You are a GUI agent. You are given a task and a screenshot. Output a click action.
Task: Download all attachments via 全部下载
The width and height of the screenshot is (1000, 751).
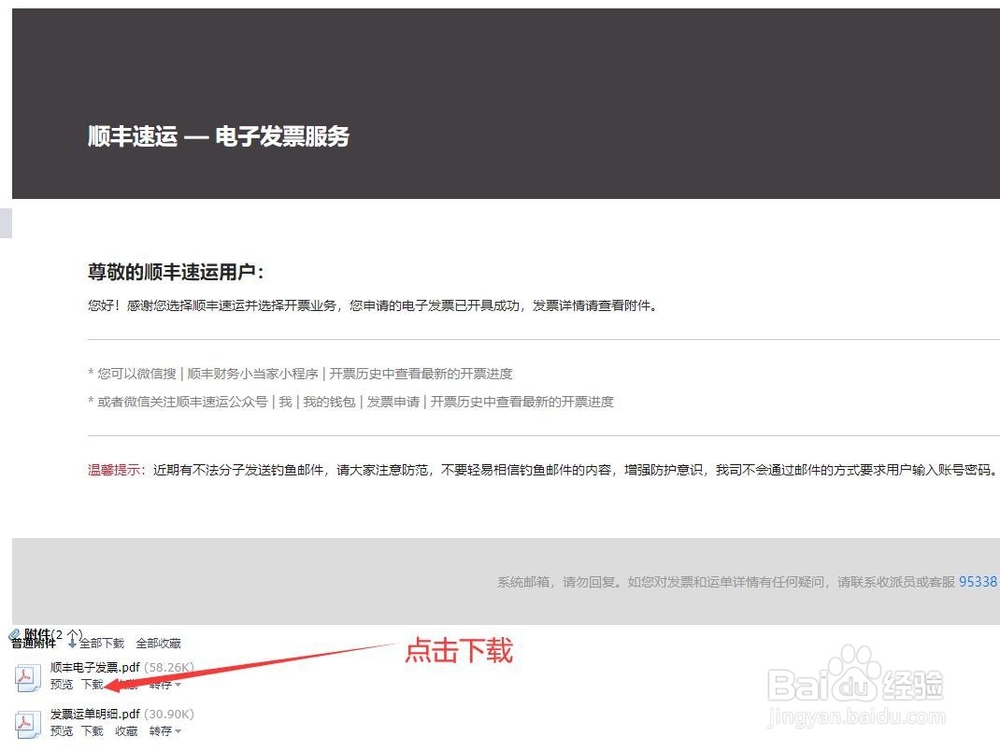[101, 643]
